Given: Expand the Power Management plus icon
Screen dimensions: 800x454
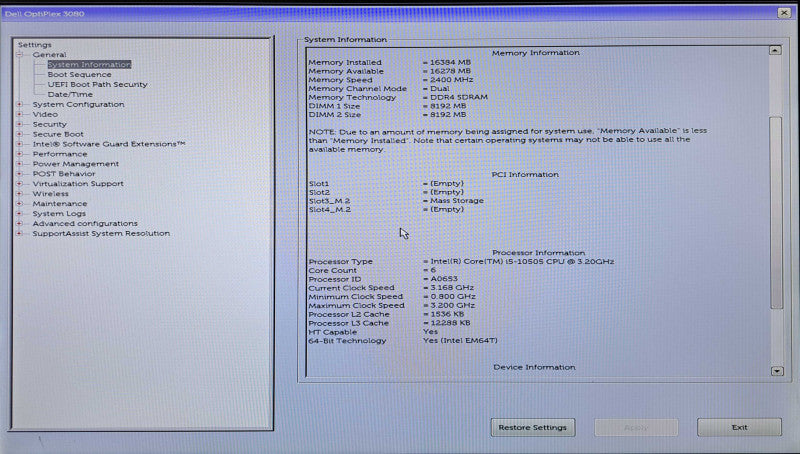Looking at the screenshot, I should [x=19, y=164].
